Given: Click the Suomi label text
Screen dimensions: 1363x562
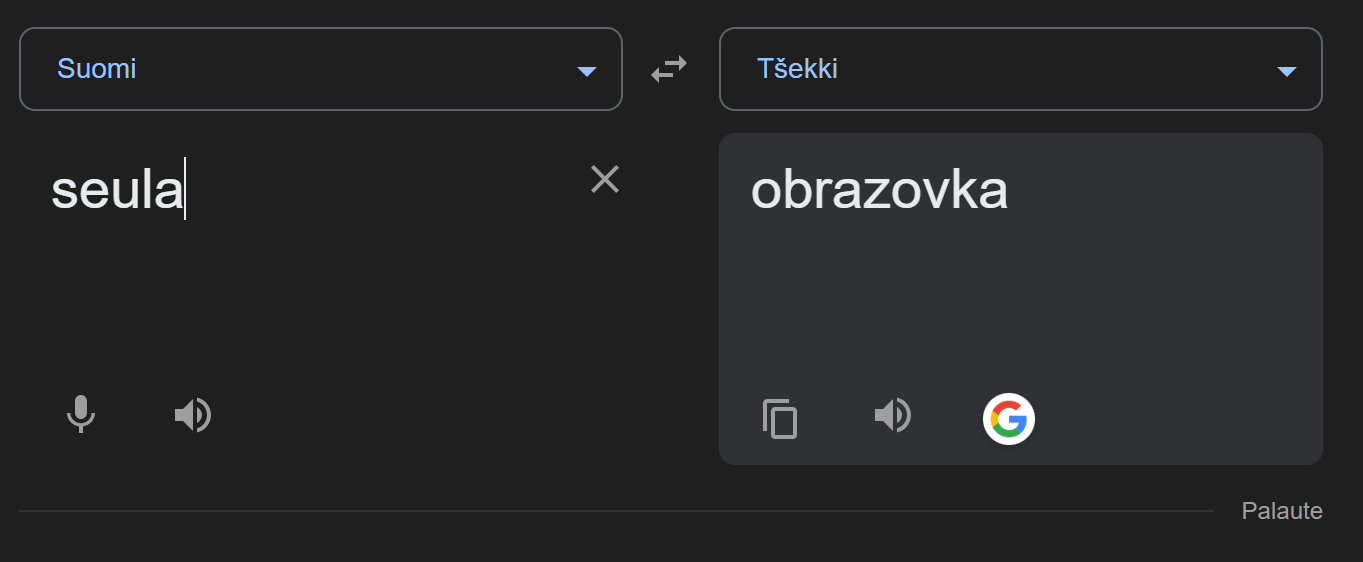Looking at the screenshot, I should [x=97, y=69].
